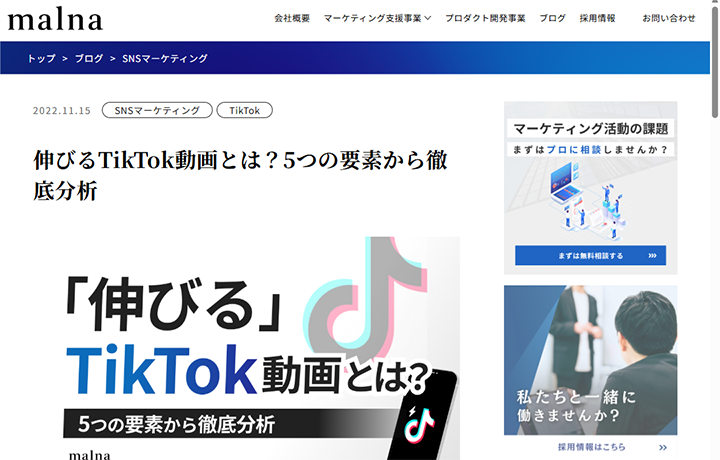Select ブログ in the breadcrumb trail
This screenshot has width=720, height=460.
click(x=89, y=58)
